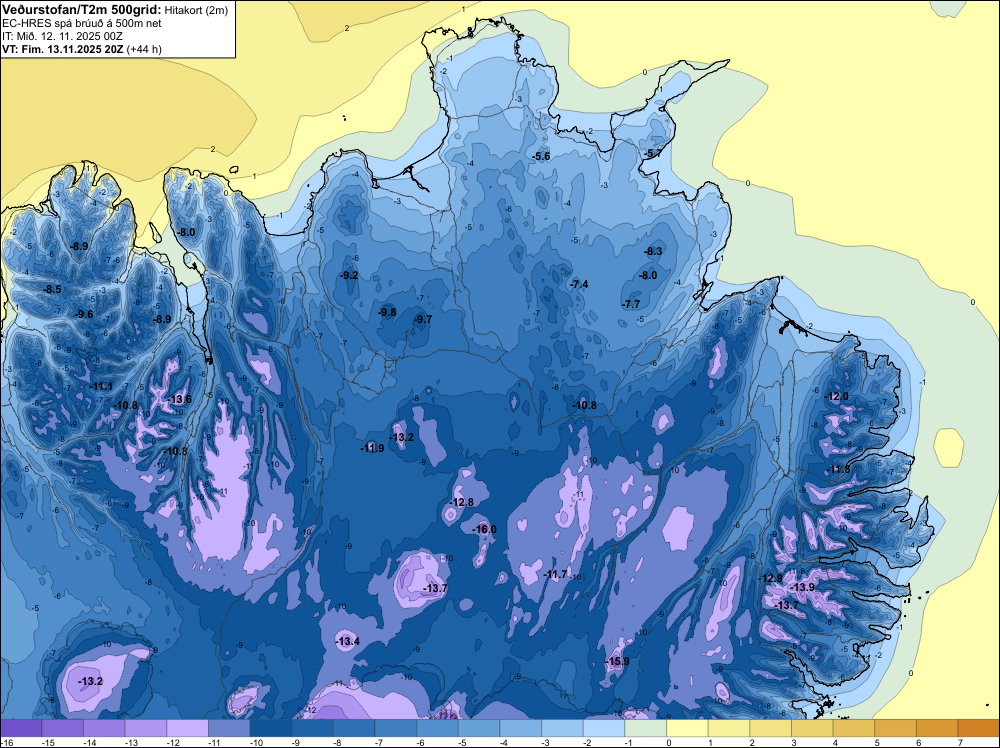Click the legend tick label -15

47,742
